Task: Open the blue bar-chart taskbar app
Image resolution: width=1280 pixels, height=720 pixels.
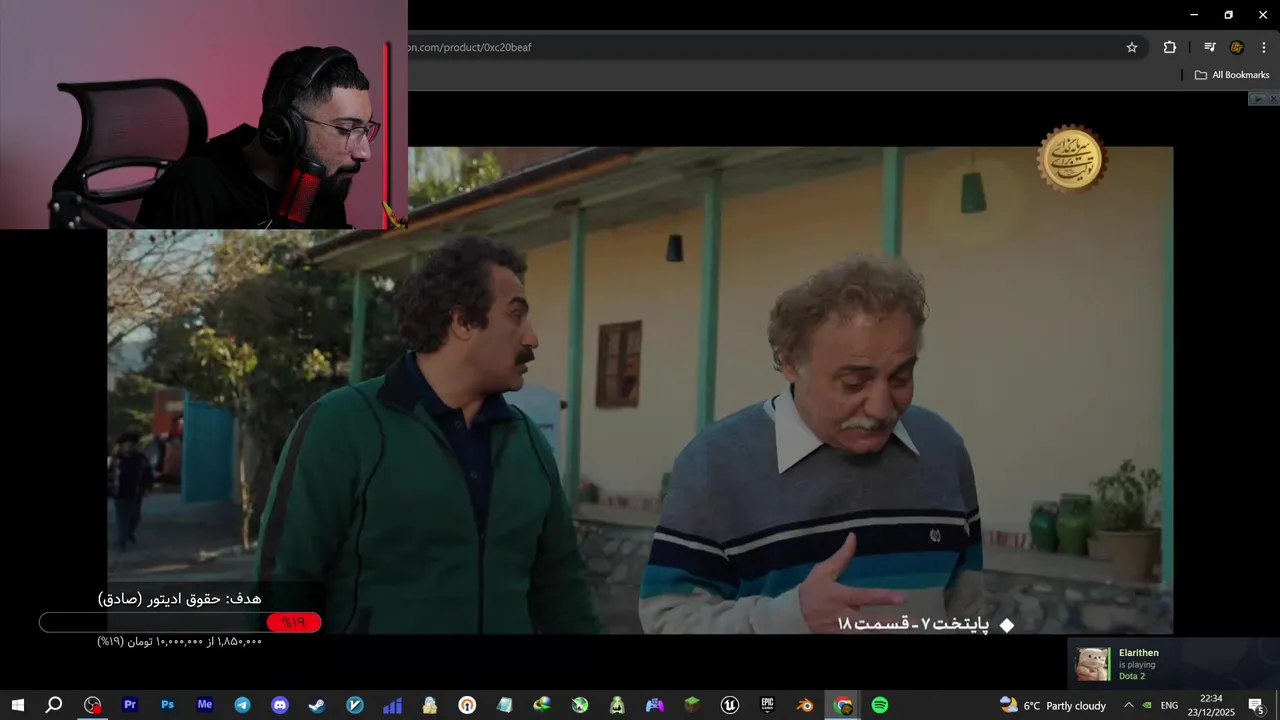Action: 392,705
